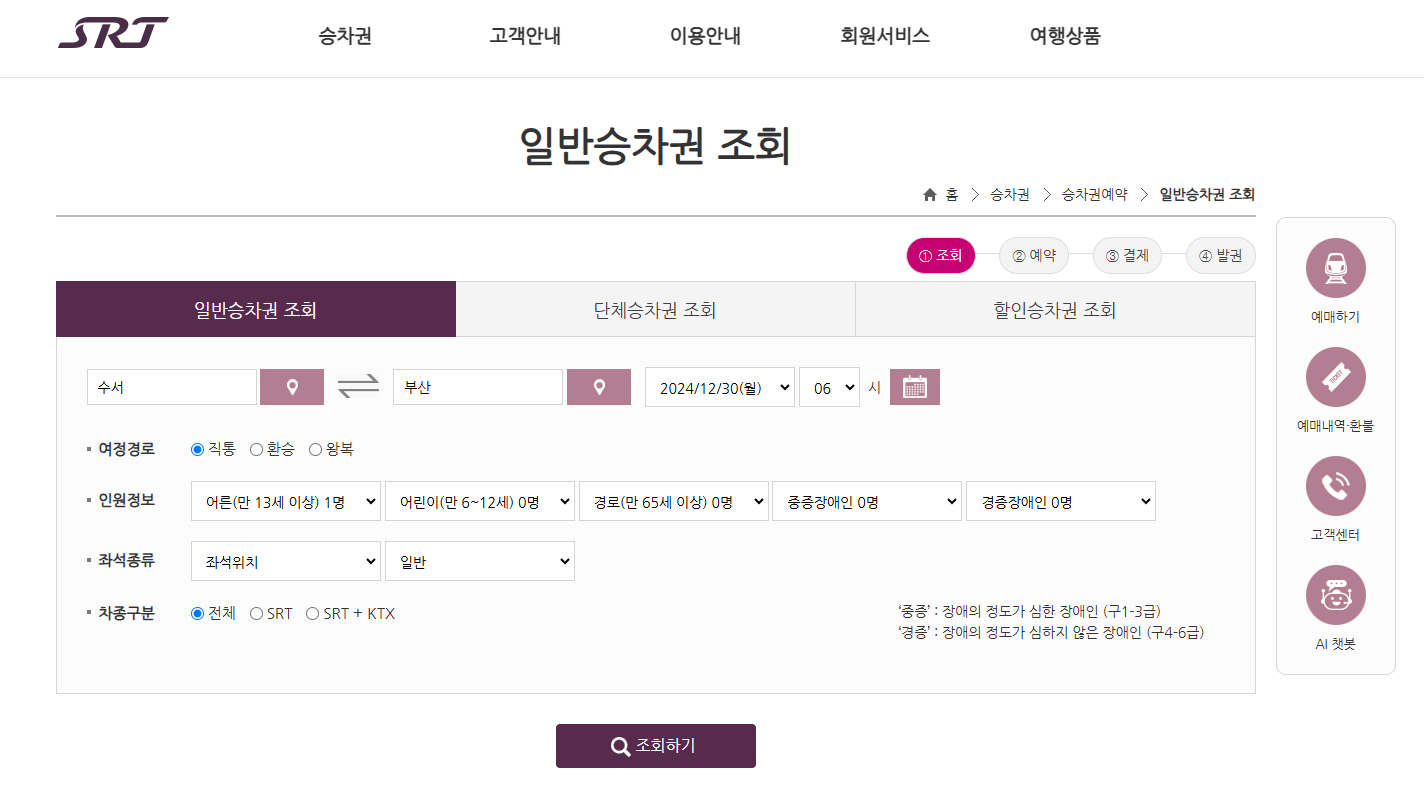Open the 좌석위치 seat position dropdown

tap(285, 561)
